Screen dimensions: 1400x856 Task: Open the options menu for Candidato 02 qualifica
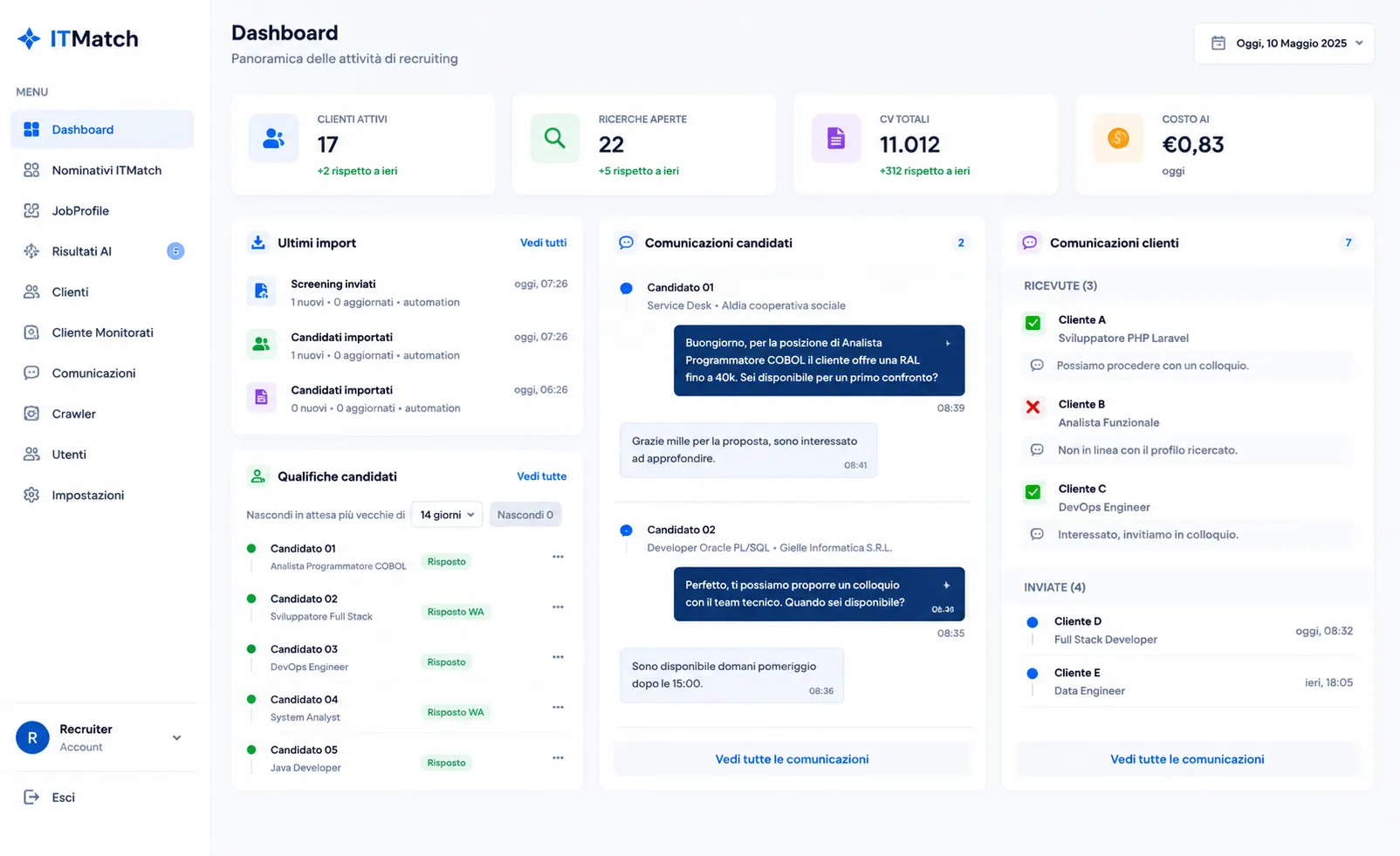coord(558,607)
